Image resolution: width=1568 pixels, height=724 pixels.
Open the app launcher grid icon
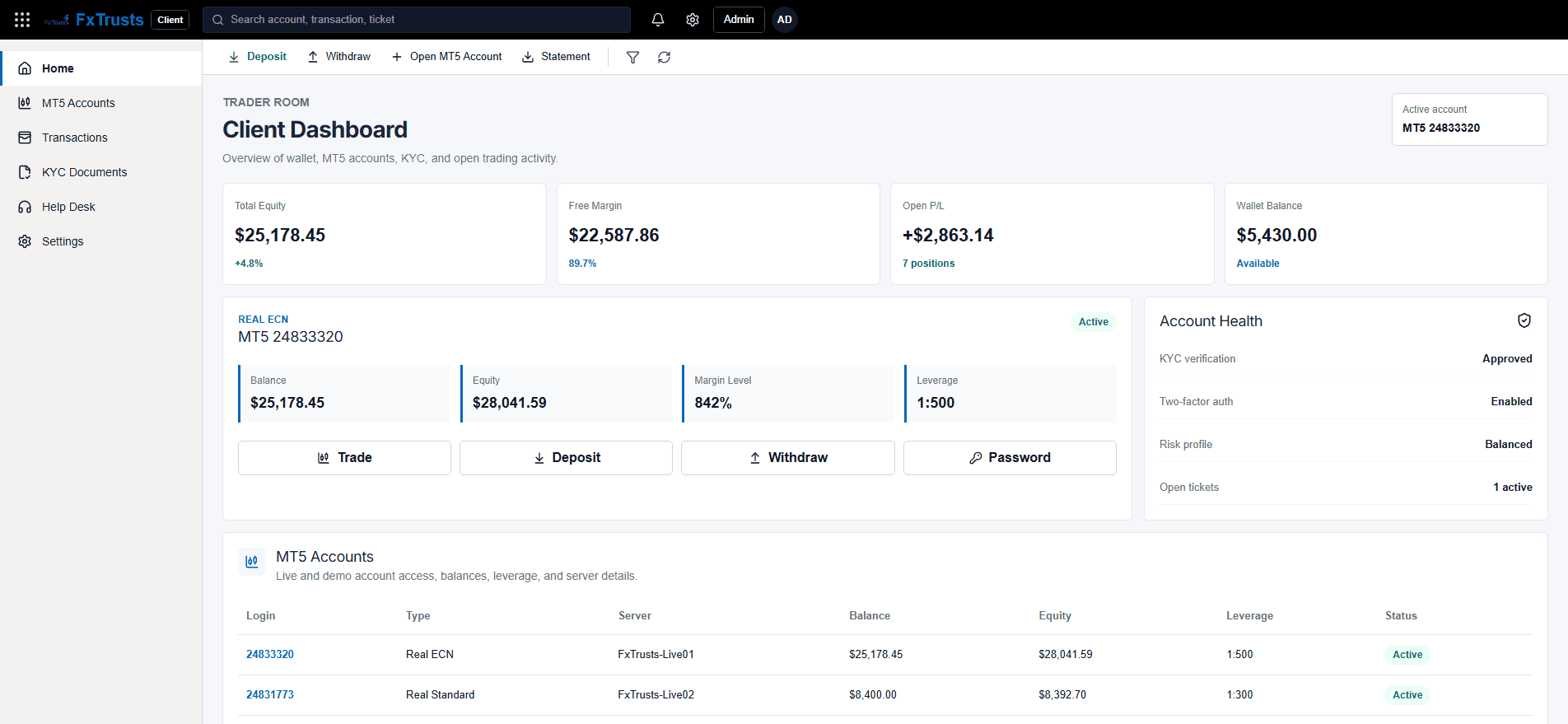22,20
